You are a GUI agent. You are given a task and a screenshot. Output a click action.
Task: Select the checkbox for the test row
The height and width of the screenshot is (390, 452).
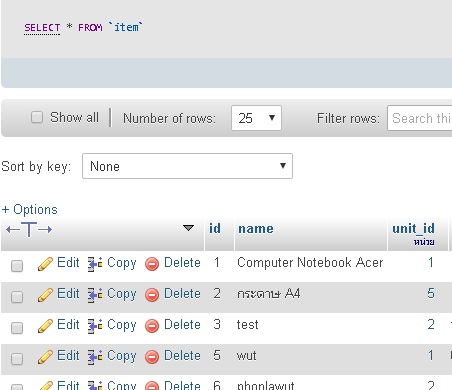17,328
